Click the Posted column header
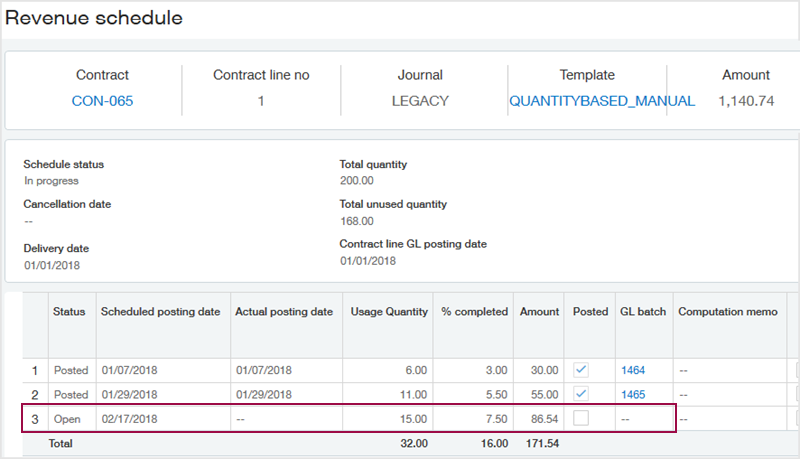 (x=590, y=312)
